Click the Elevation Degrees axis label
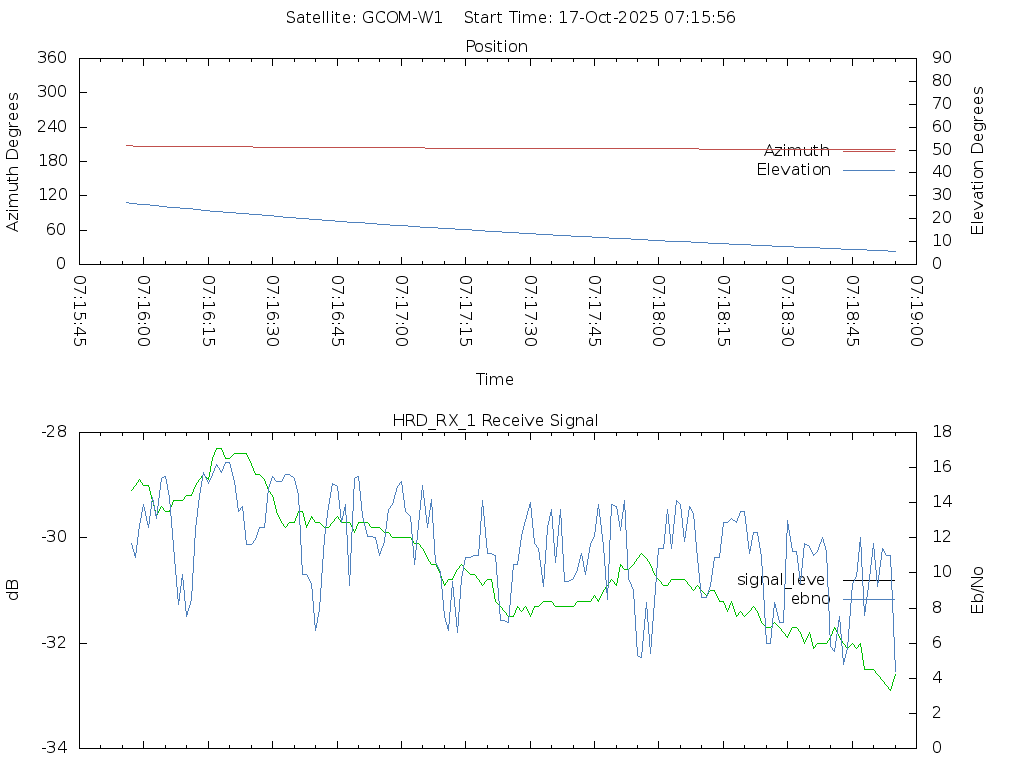The height and width of the screenshot is (768, 1024). pos(978,161)
